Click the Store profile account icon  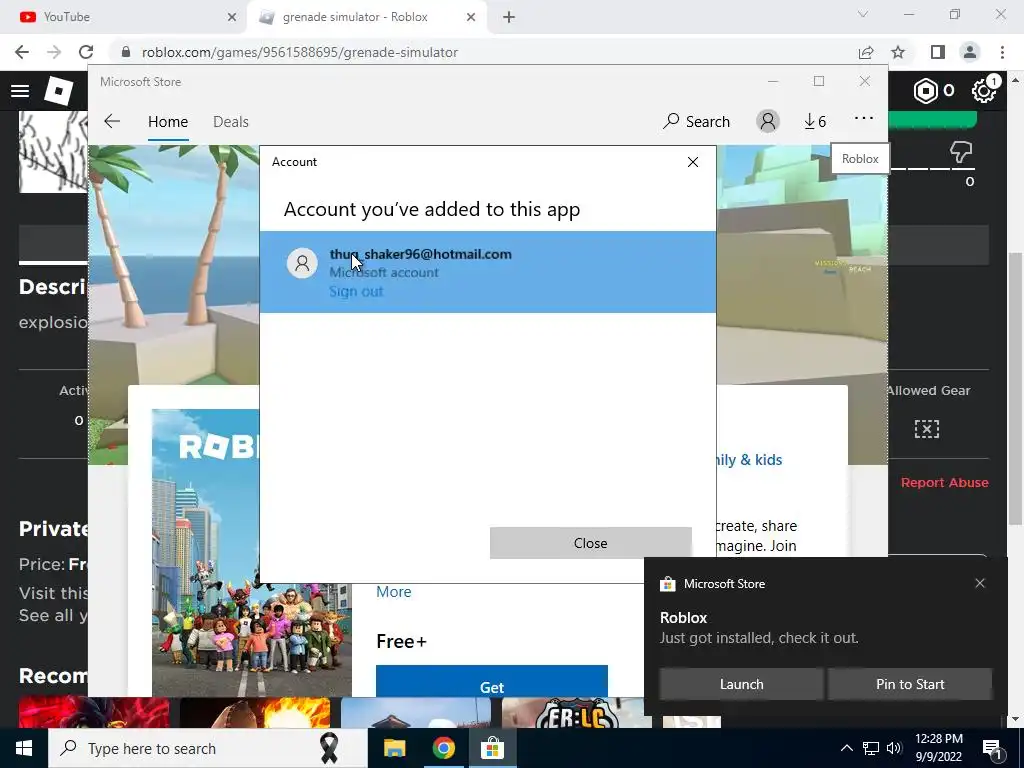[x=768, y=121]
